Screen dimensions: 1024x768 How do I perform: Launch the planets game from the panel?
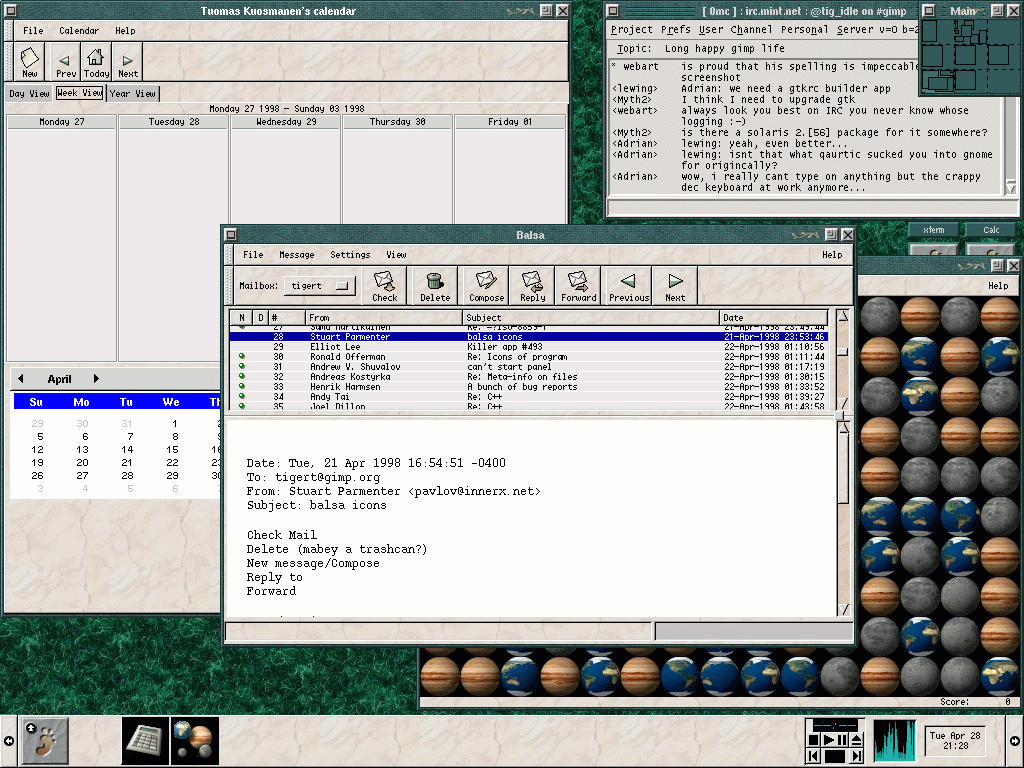(195, 741)
